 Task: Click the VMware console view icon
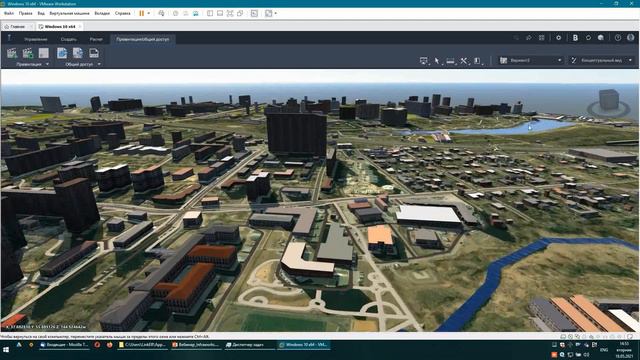click(254, 13)
